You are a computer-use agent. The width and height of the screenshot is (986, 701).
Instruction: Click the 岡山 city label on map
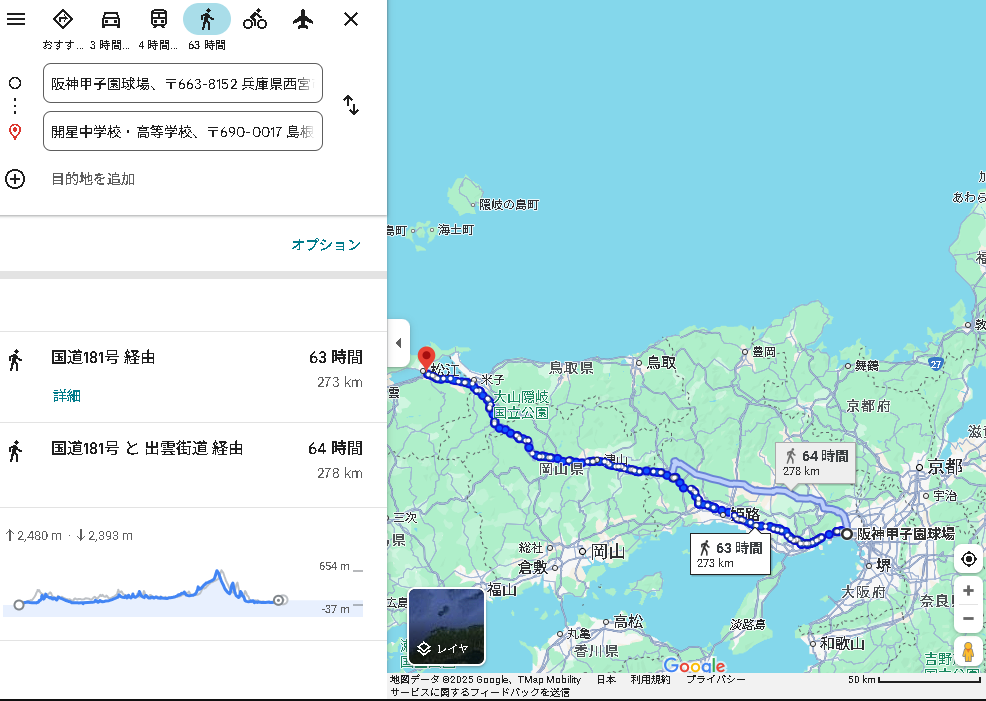pyautogui.click(x=608, y=551)
